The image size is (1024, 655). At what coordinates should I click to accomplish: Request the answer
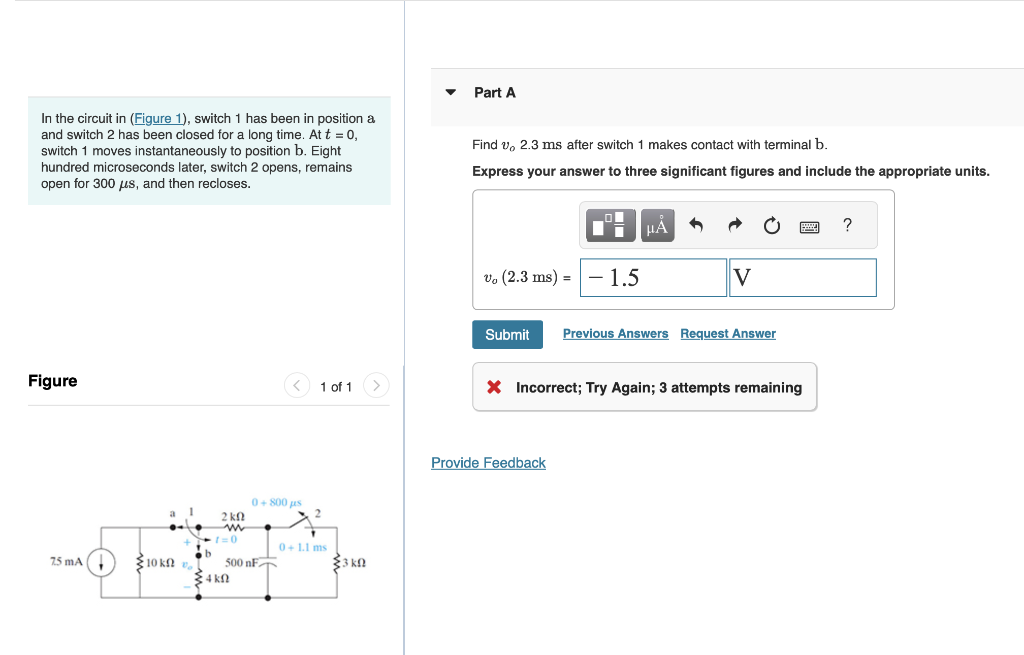727,333
